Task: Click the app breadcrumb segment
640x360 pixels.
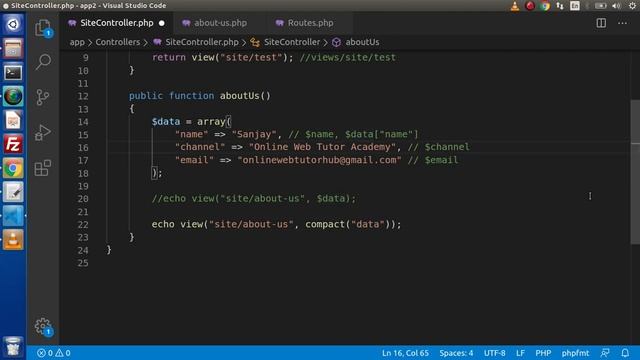Action: point(77,42)
